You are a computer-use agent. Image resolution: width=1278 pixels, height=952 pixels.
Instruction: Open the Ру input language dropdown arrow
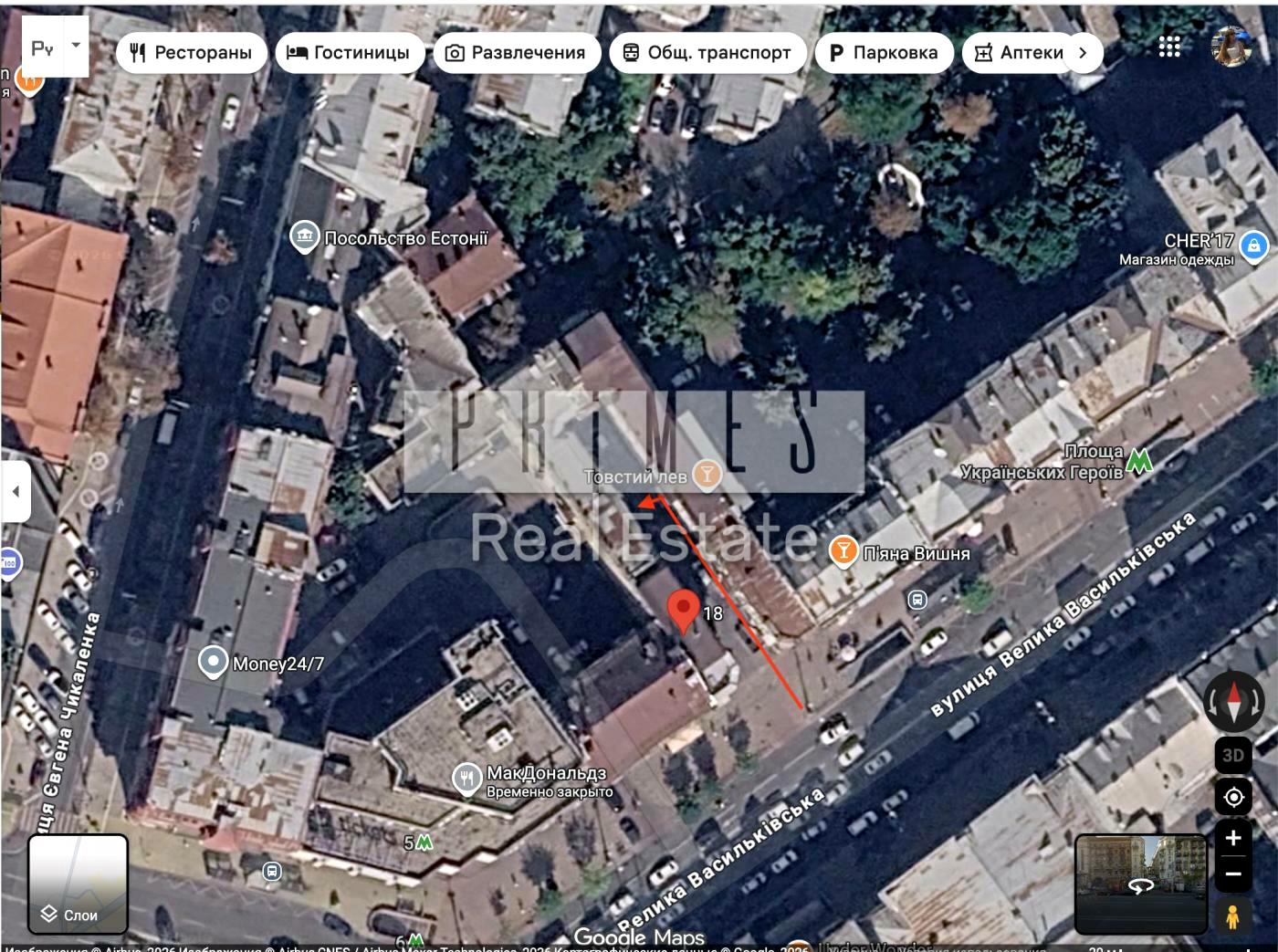click(x=76, y=45)
